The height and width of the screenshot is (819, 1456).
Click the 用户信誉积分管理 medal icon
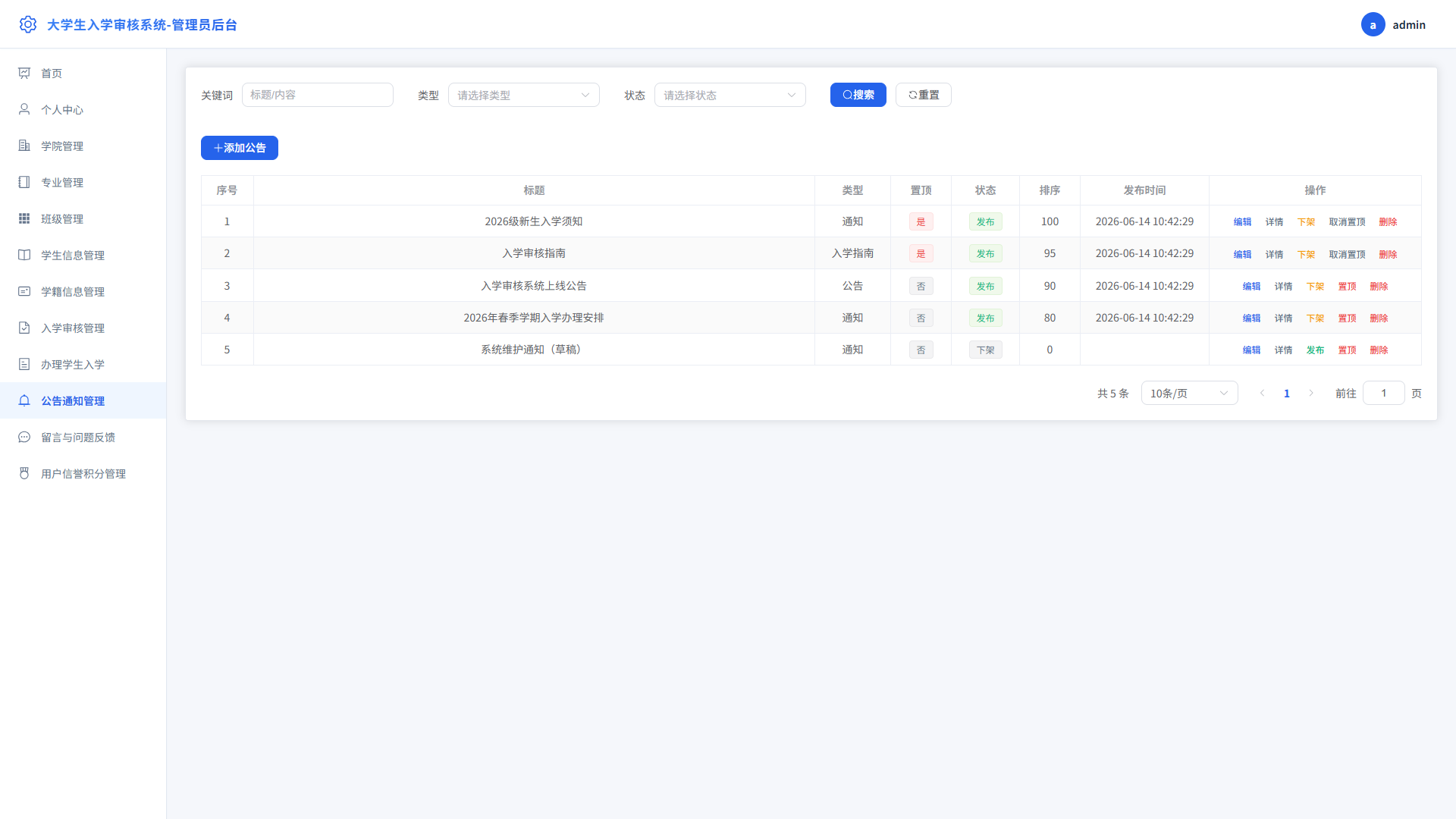[24, 473]
